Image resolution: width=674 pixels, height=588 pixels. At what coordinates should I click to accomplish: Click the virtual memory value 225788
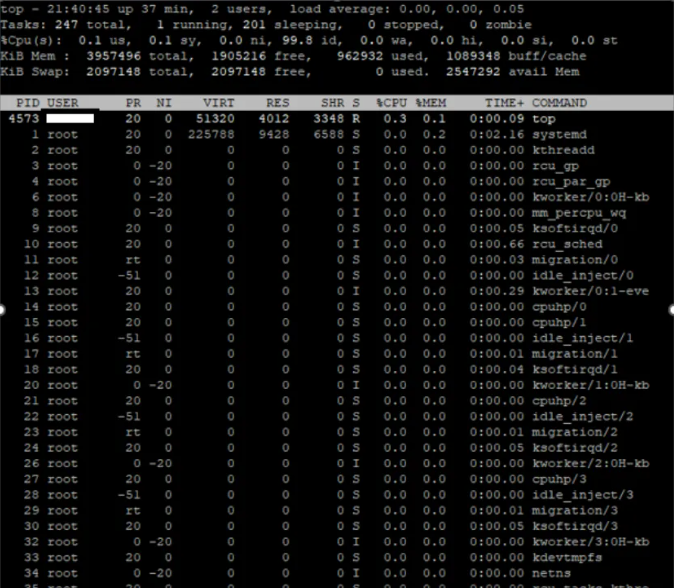[211, 135]
